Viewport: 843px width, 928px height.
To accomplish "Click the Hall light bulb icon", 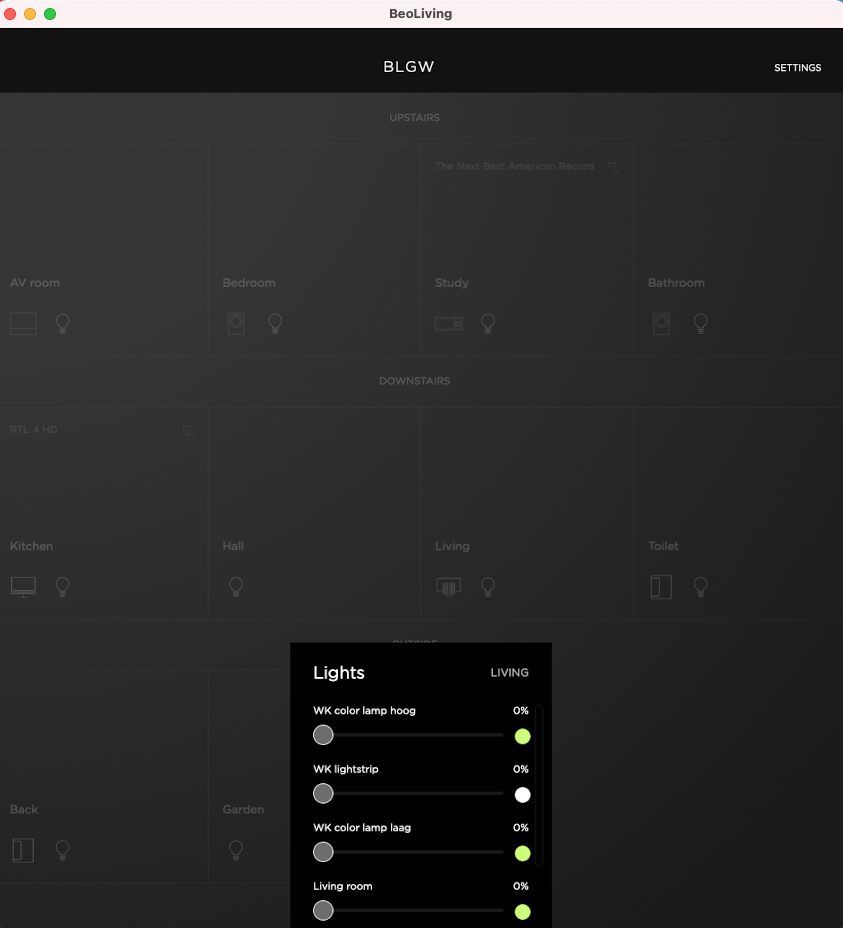I will (236, 587).
